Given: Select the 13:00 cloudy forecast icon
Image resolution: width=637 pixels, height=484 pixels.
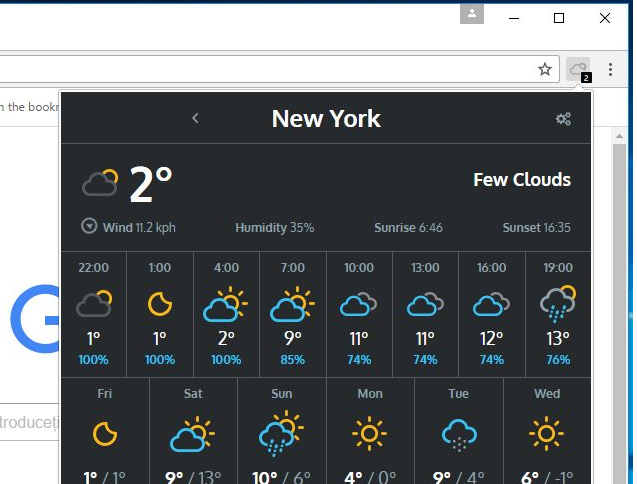Looking at the screenshot, I should [425, 304].
